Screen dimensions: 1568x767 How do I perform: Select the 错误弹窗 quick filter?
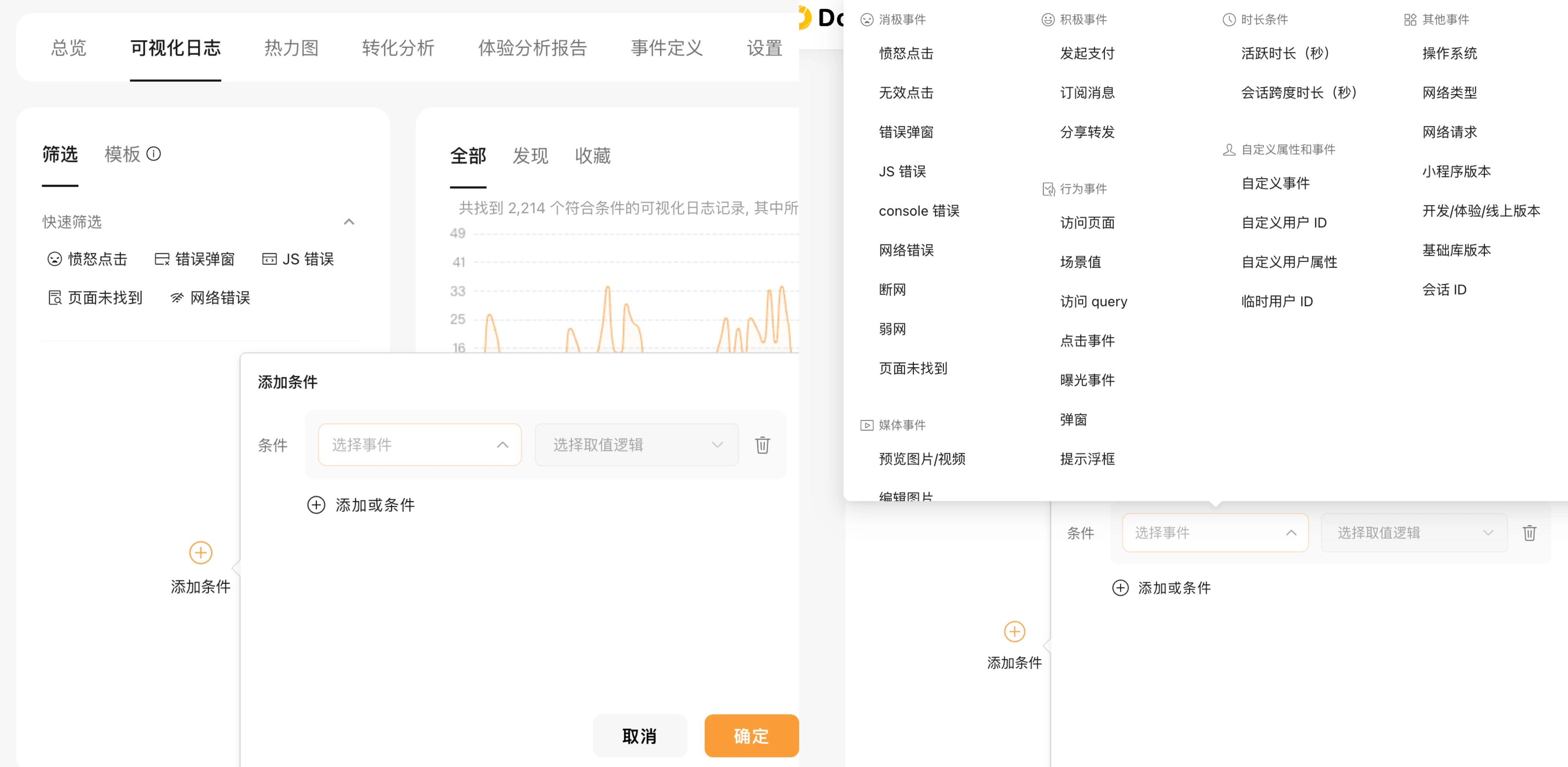click(x=195, y=259)
